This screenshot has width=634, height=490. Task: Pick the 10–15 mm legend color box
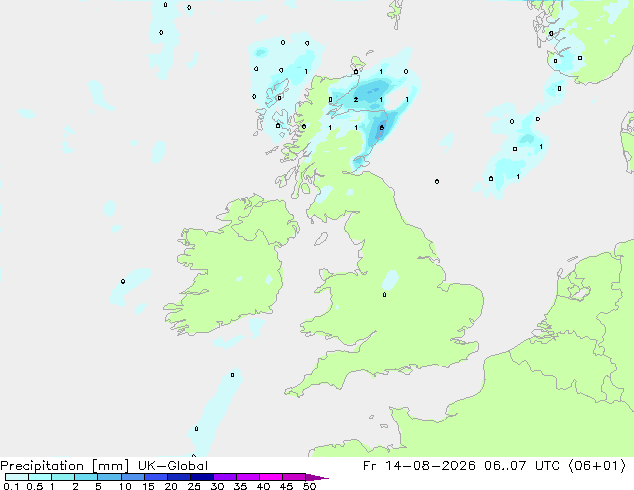coord(132,477)
